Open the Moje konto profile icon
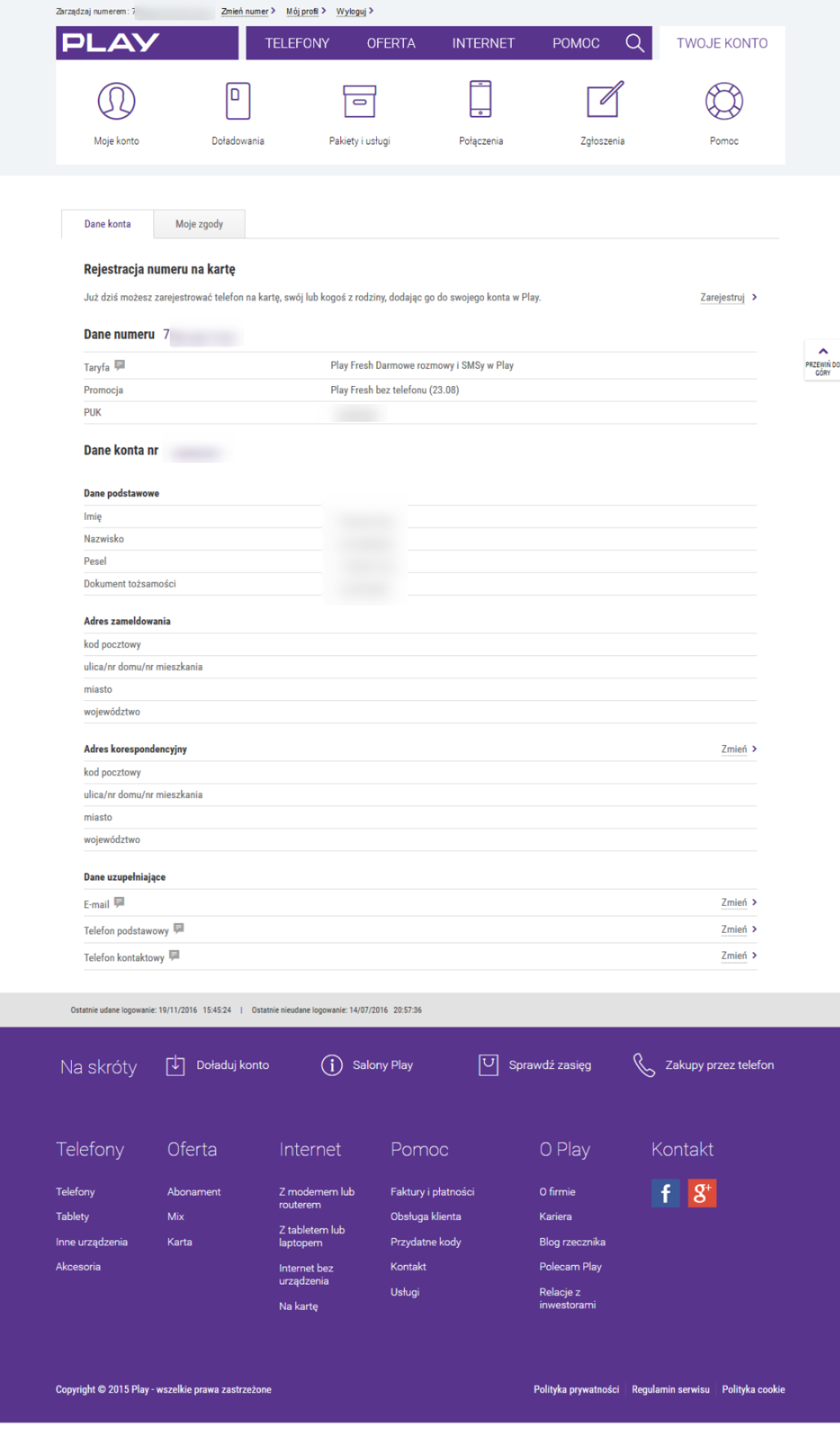This screenshot has width=840, height=1437. coord(116,101)
